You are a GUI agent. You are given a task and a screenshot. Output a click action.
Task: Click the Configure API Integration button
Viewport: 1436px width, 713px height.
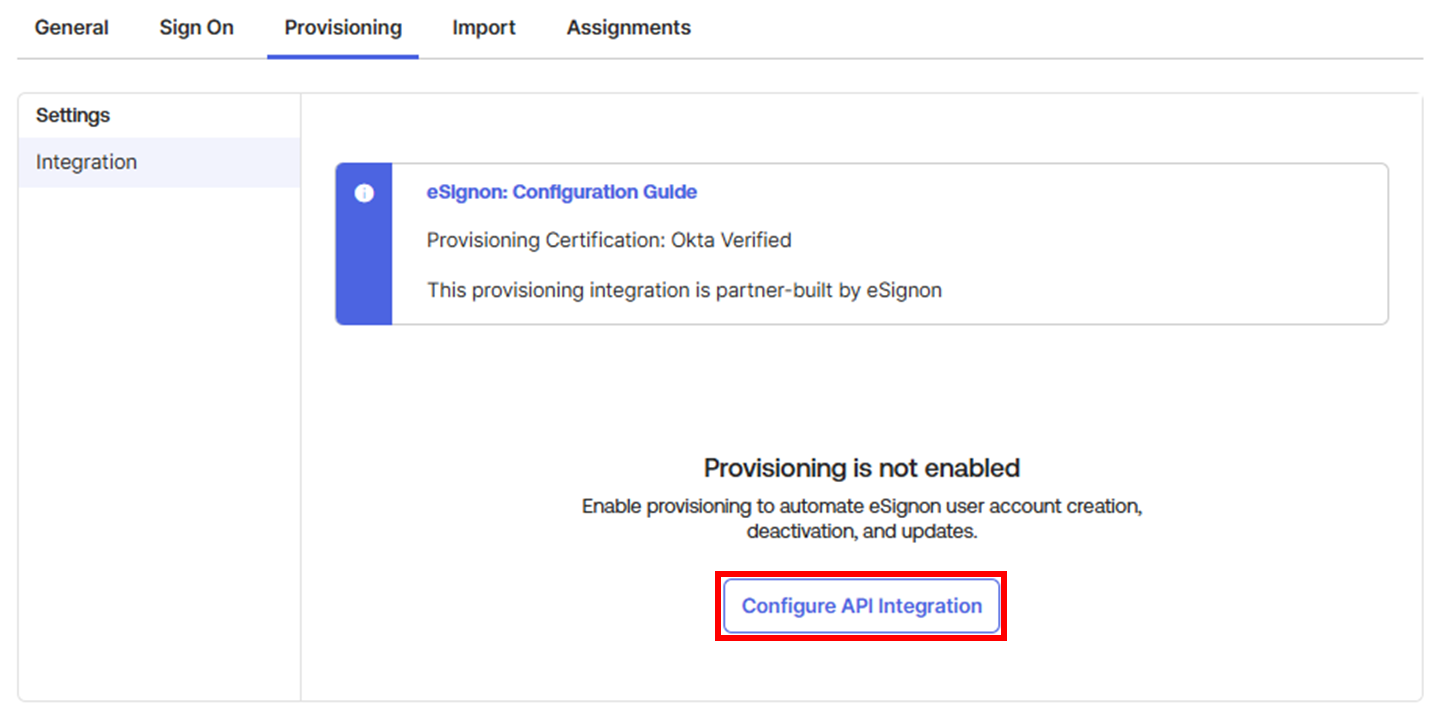[862, 606]
